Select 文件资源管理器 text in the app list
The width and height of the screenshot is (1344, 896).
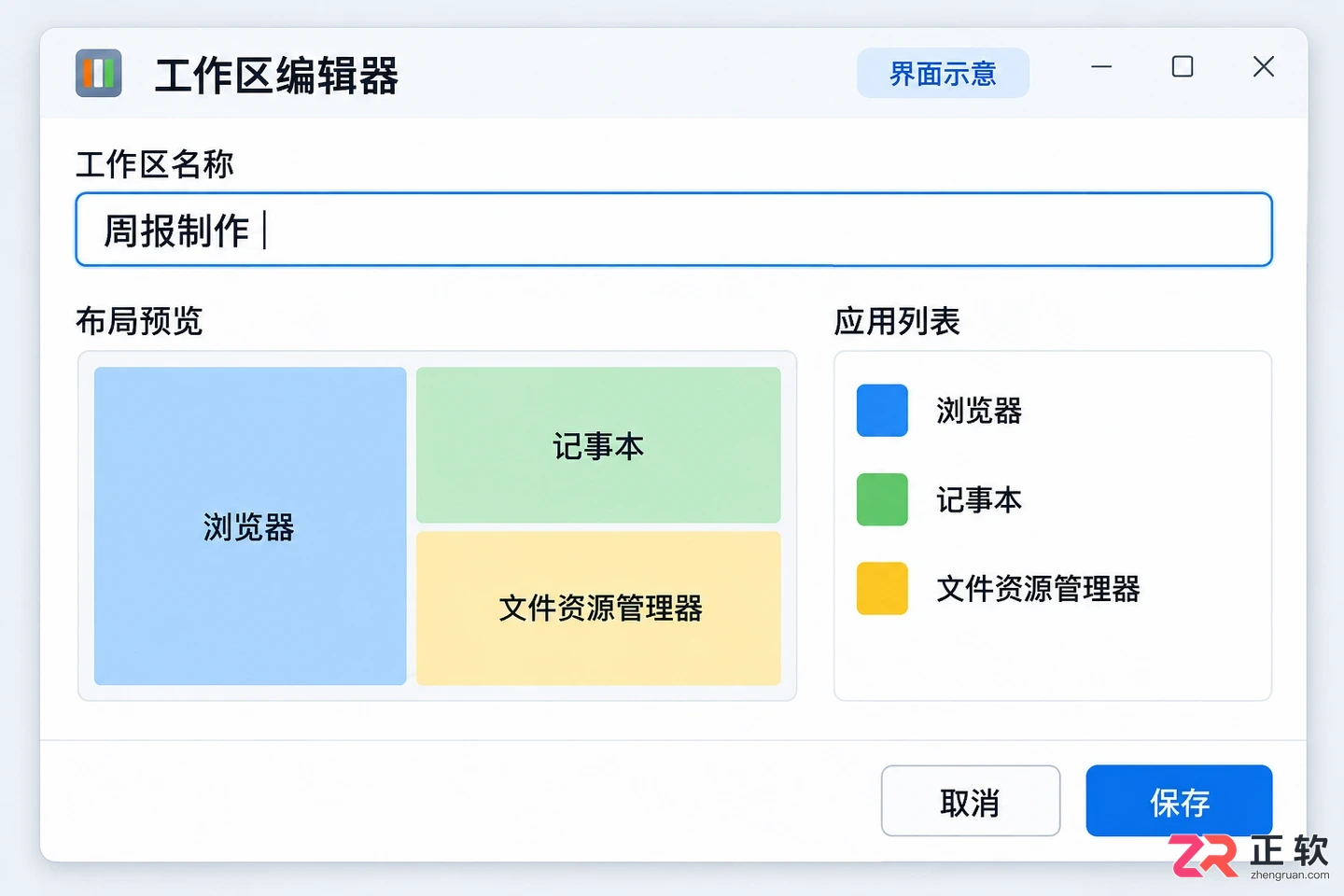[x=1038, y=589]
